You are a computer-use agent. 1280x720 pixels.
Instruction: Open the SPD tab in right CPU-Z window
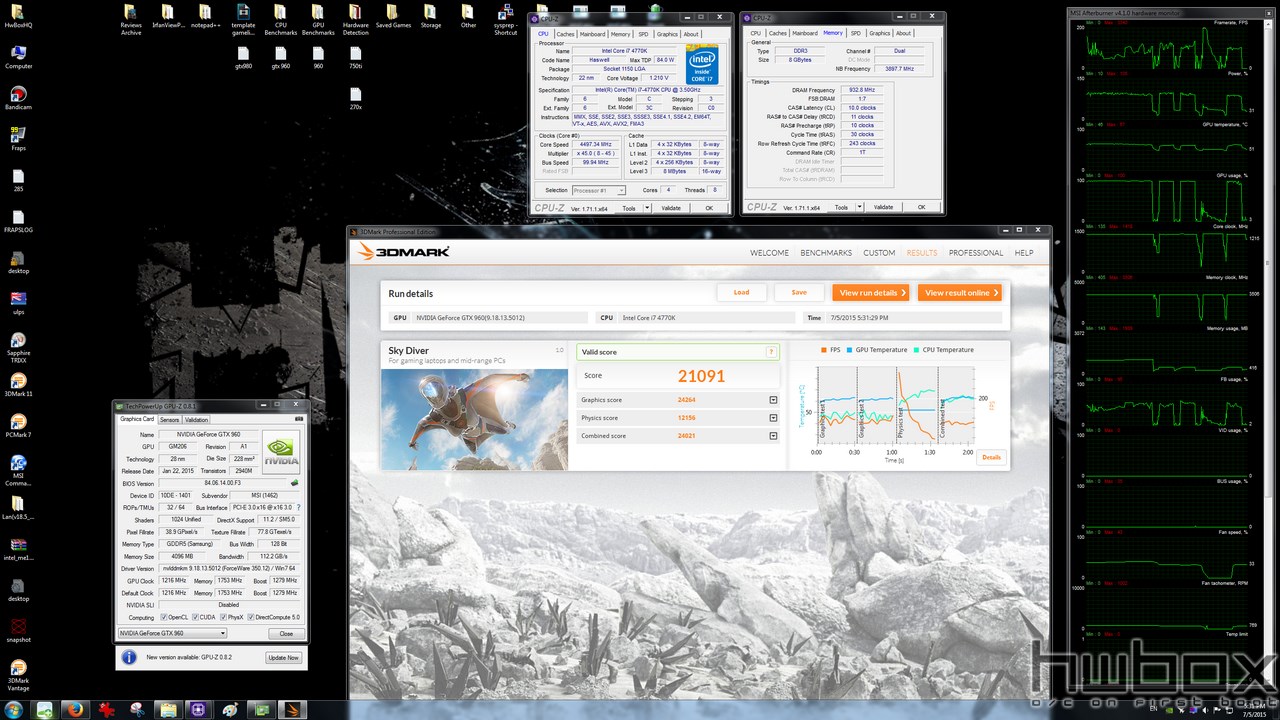point(856,33)
